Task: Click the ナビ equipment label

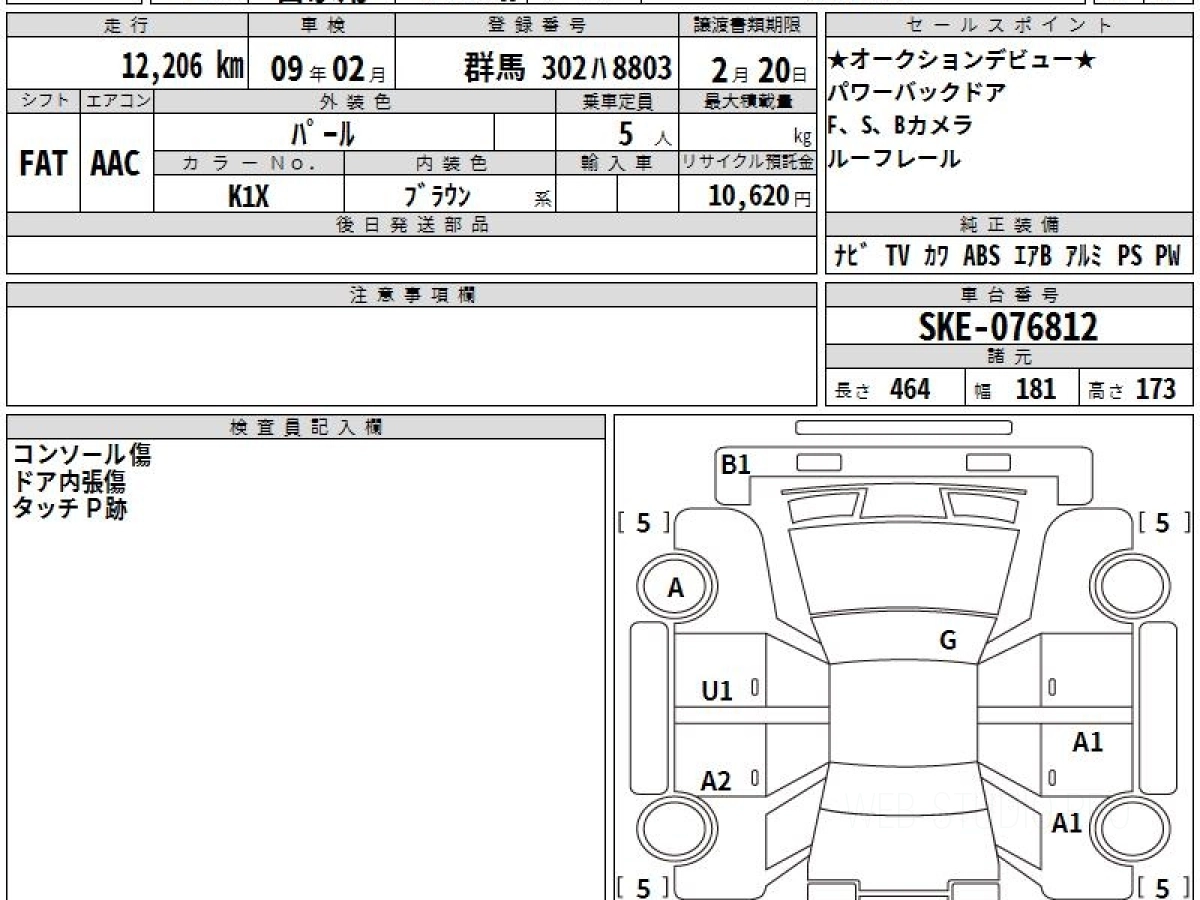Action: tap(848, 256)
